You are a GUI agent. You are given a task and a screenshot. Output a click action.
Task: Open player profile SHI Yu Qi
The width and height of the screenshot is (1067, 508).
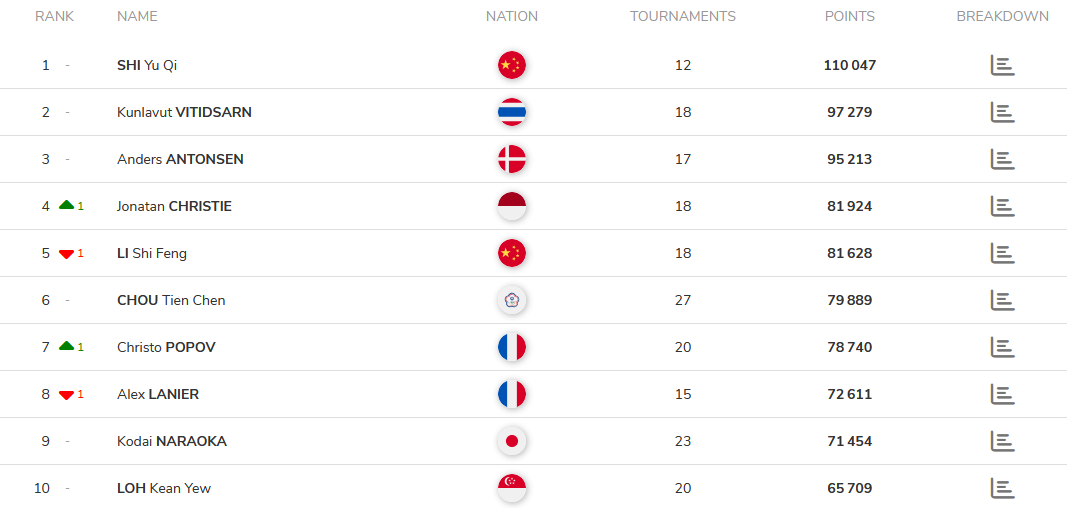coord(147,65)
